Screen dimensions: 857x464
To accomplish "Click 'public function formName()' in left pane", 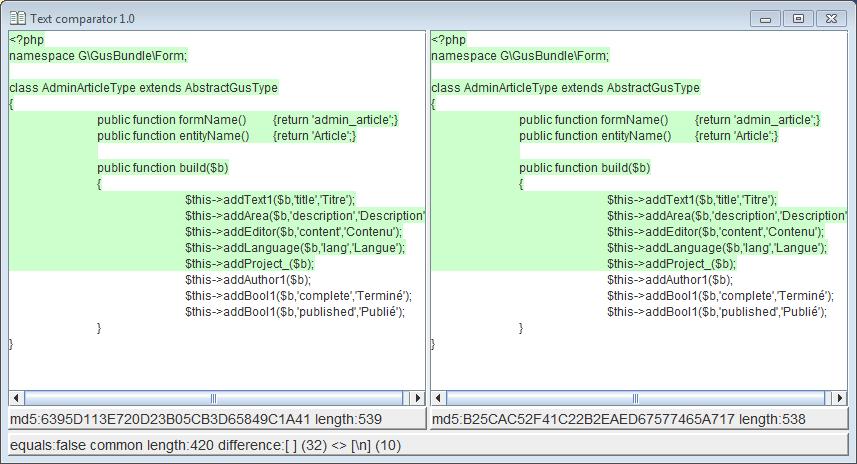I will click(x=172, y=120).
